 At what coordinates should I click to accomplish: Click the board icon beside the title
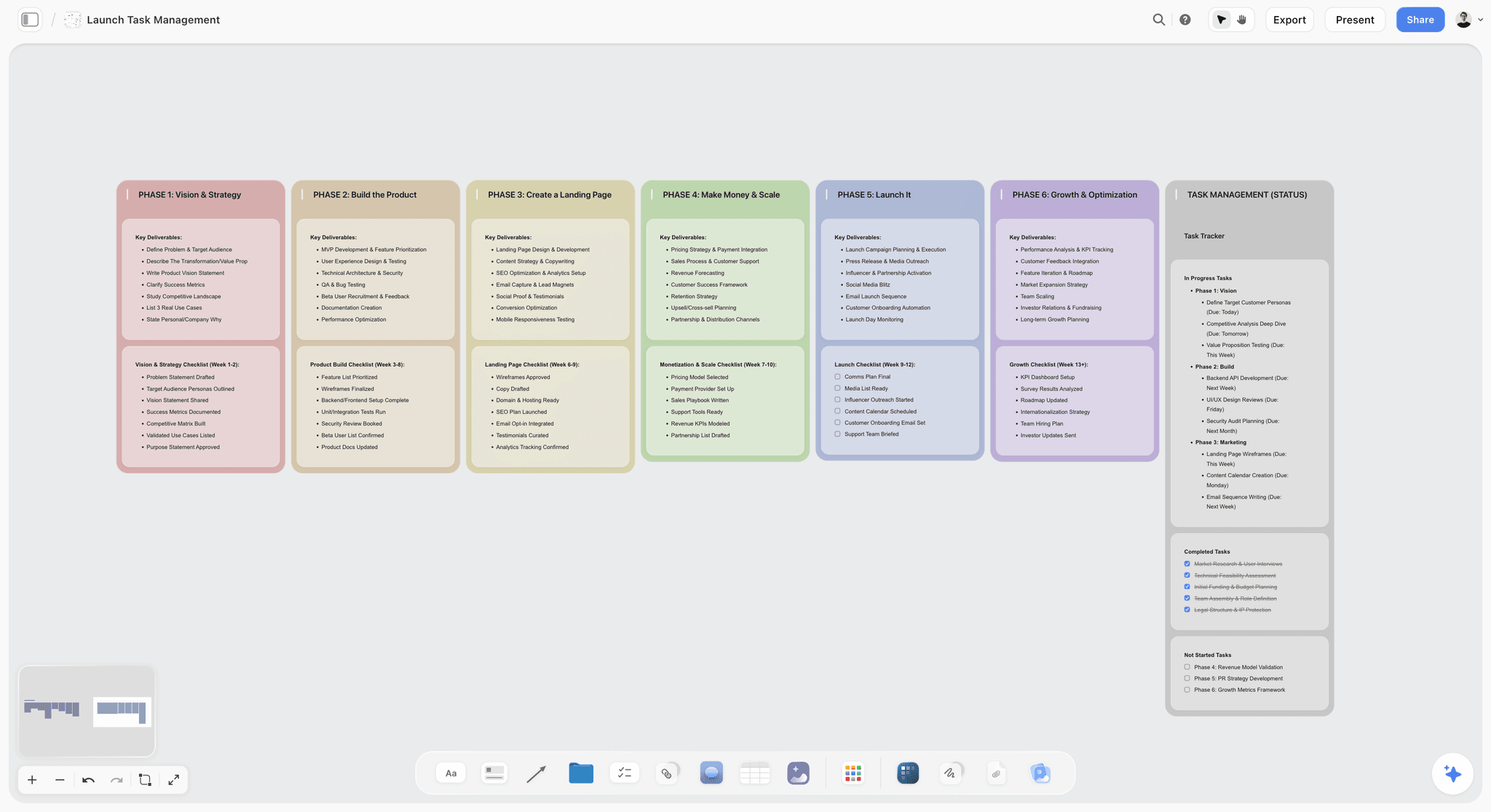72,20
